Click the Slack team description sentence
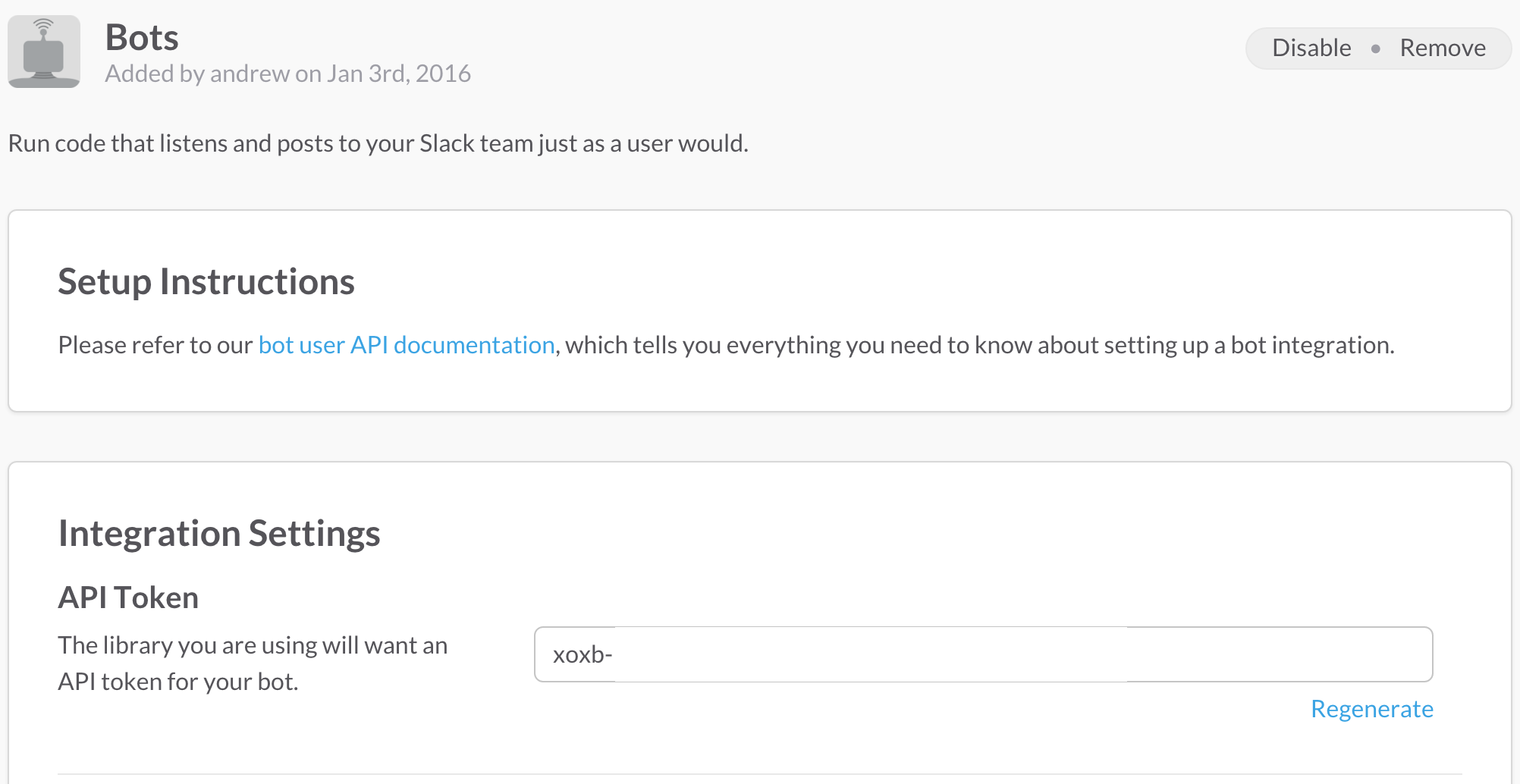The height and width of the screenshot is (784, 1520). (378, 143)
